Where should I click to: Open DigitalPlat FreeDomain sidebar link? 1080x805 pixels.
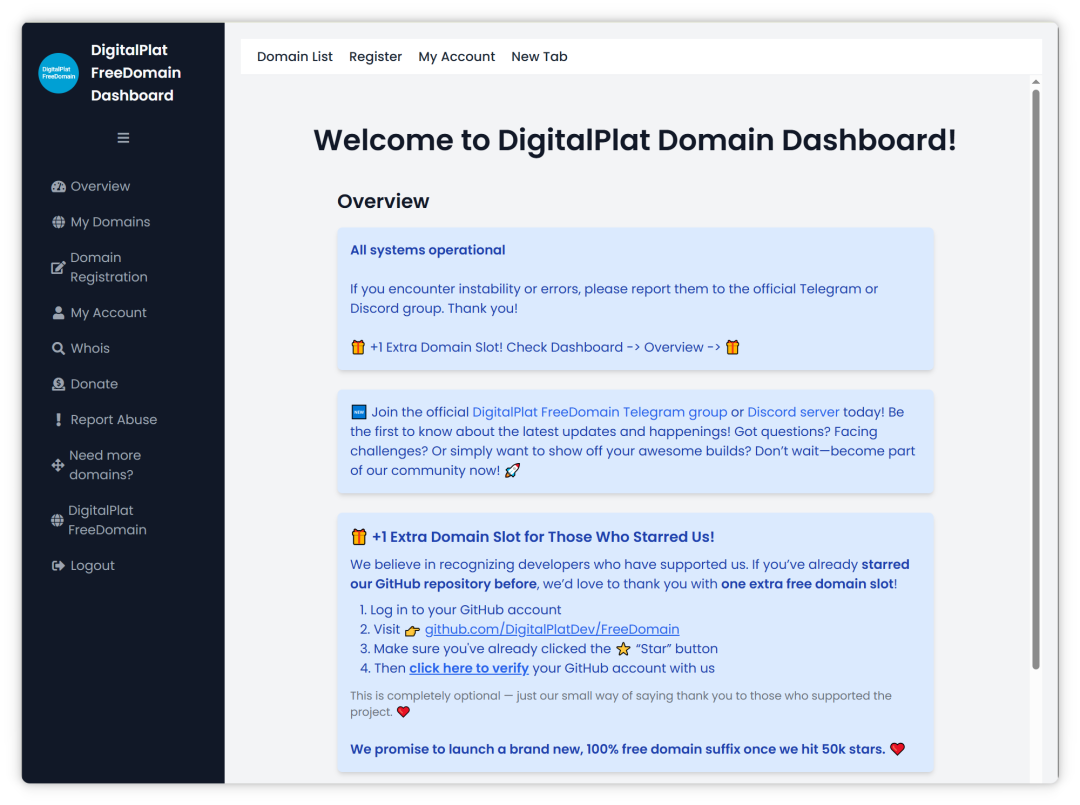tap(107, 520)
